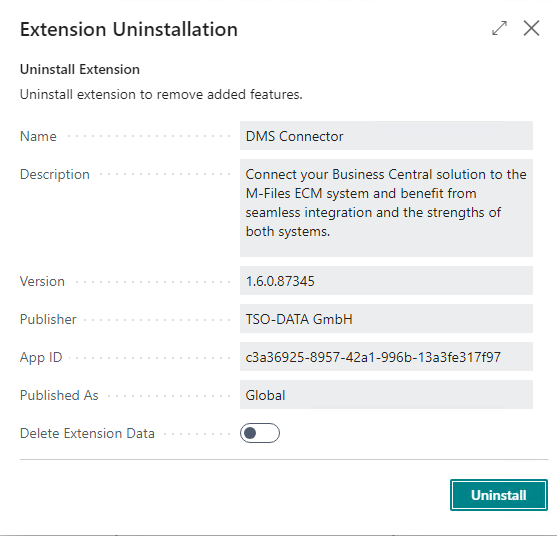
Task: Enable the Delete Extension Data switch
Action: coord(260,433)
